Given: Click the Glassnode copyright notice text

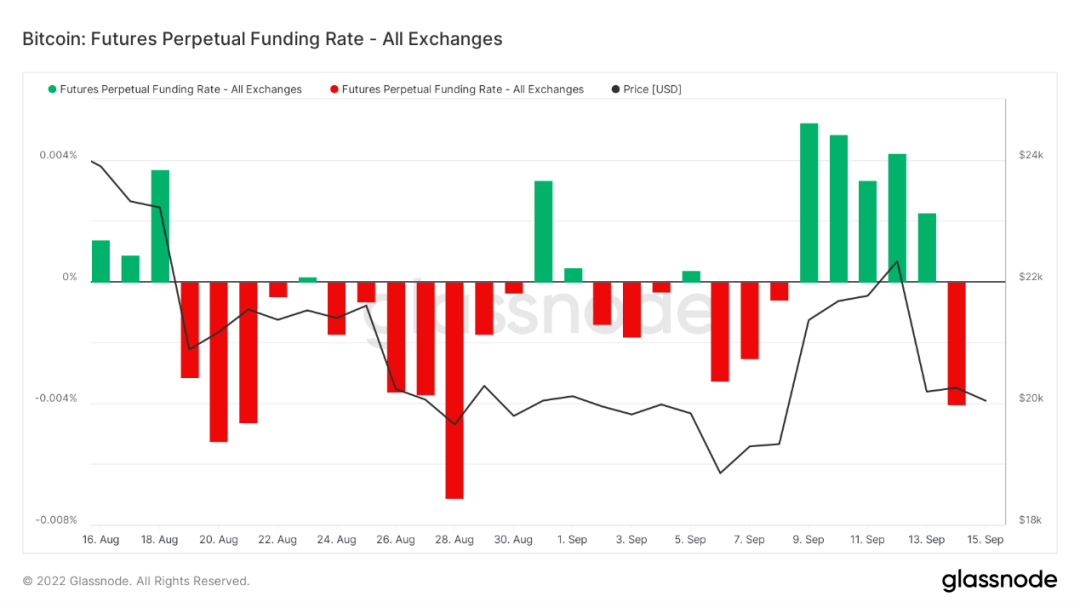Looking at the screenshot, I should click(x=136, y=581).
